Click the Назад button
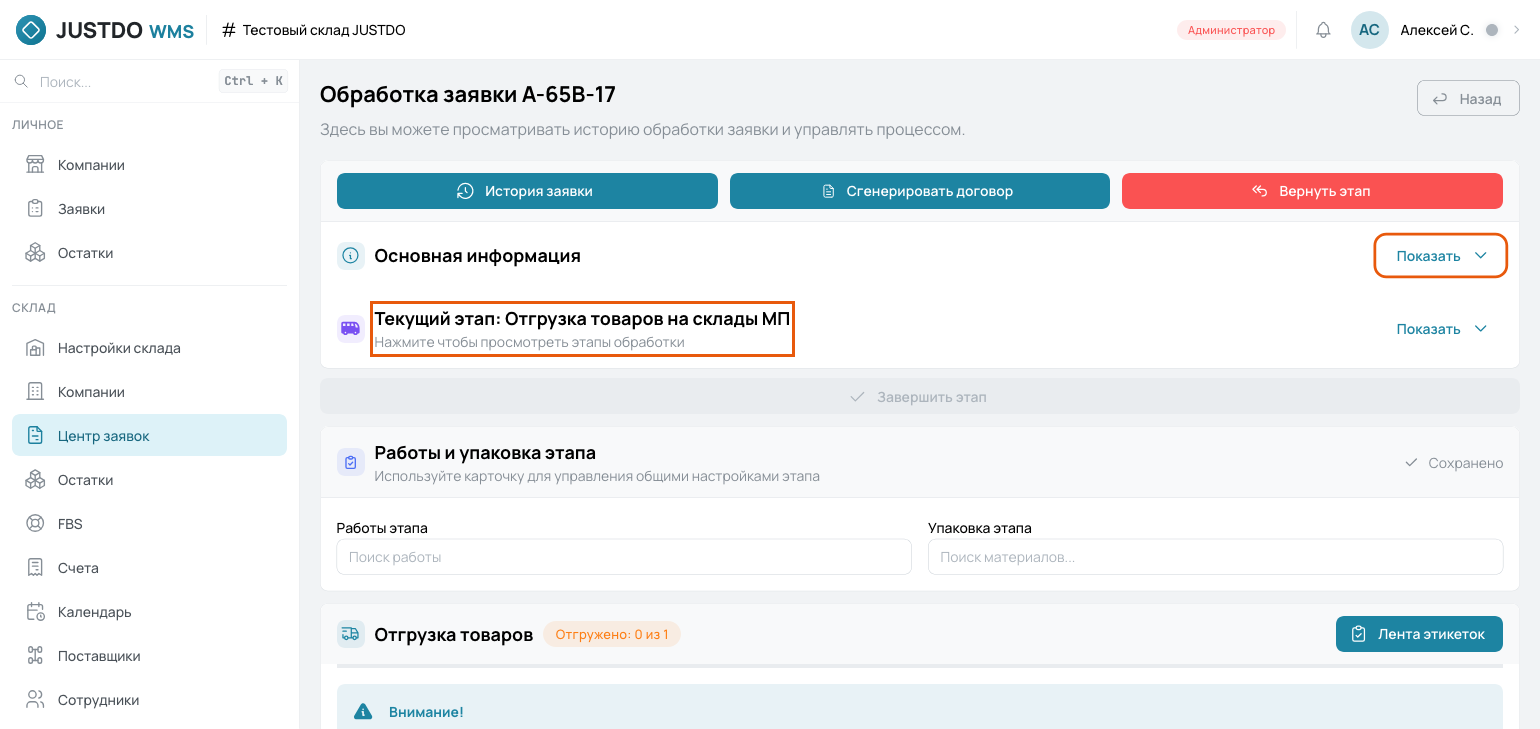The width and height of the screenshot is (1540, 729). (1468, 99)
